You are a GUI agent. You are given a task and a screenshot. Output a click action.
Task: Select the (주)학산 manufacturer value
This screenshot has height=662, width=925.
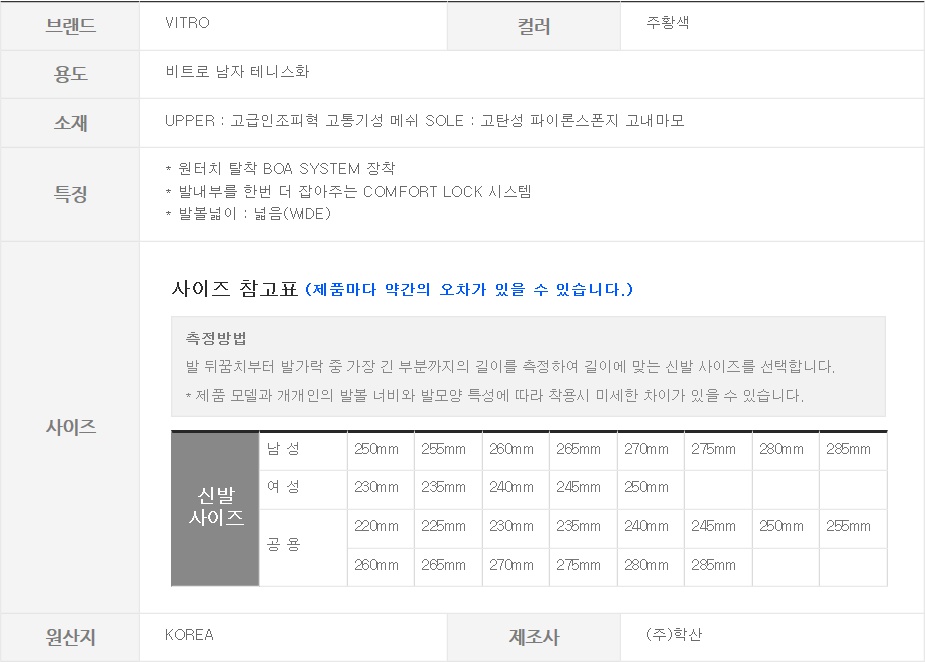pos(674,635)
